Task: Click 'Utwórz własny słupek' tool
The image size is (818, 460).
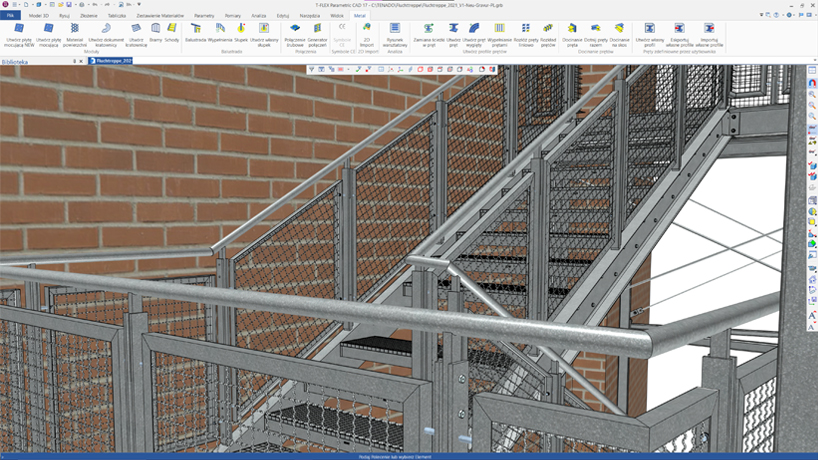Action: (x=264, y=35)
